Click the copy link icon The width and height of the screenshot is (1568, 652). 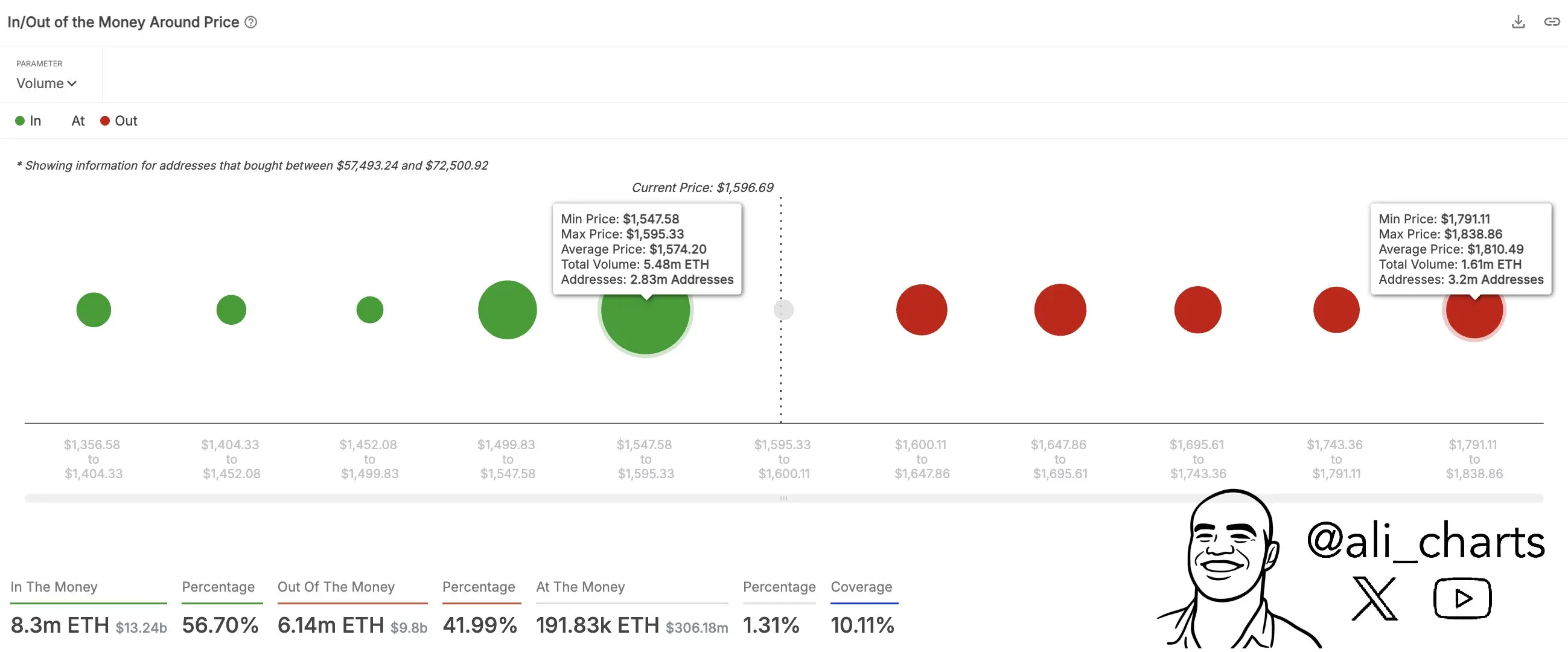1552,22
